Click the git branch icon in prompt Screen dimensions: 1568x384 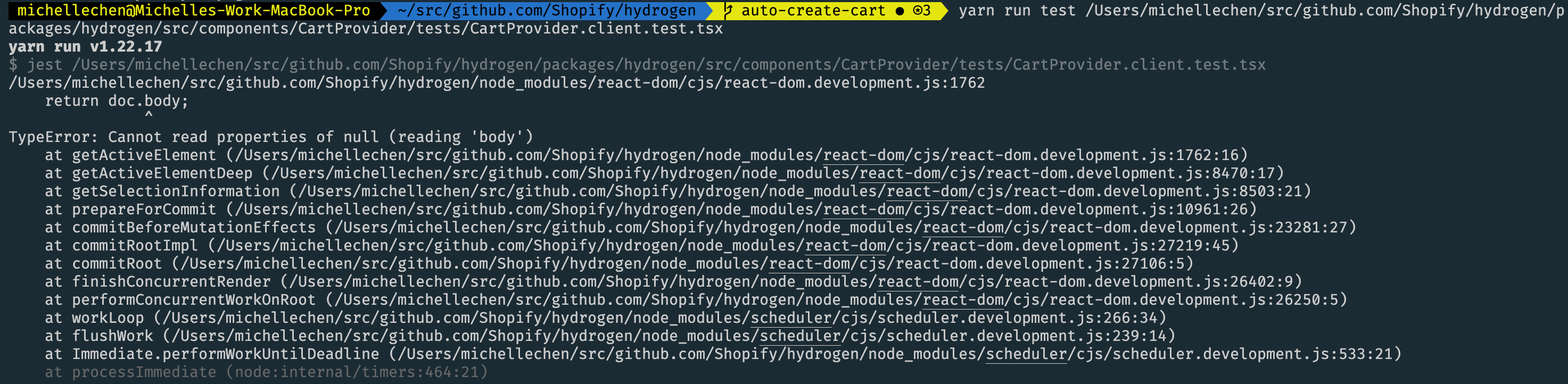click(729, 10)
